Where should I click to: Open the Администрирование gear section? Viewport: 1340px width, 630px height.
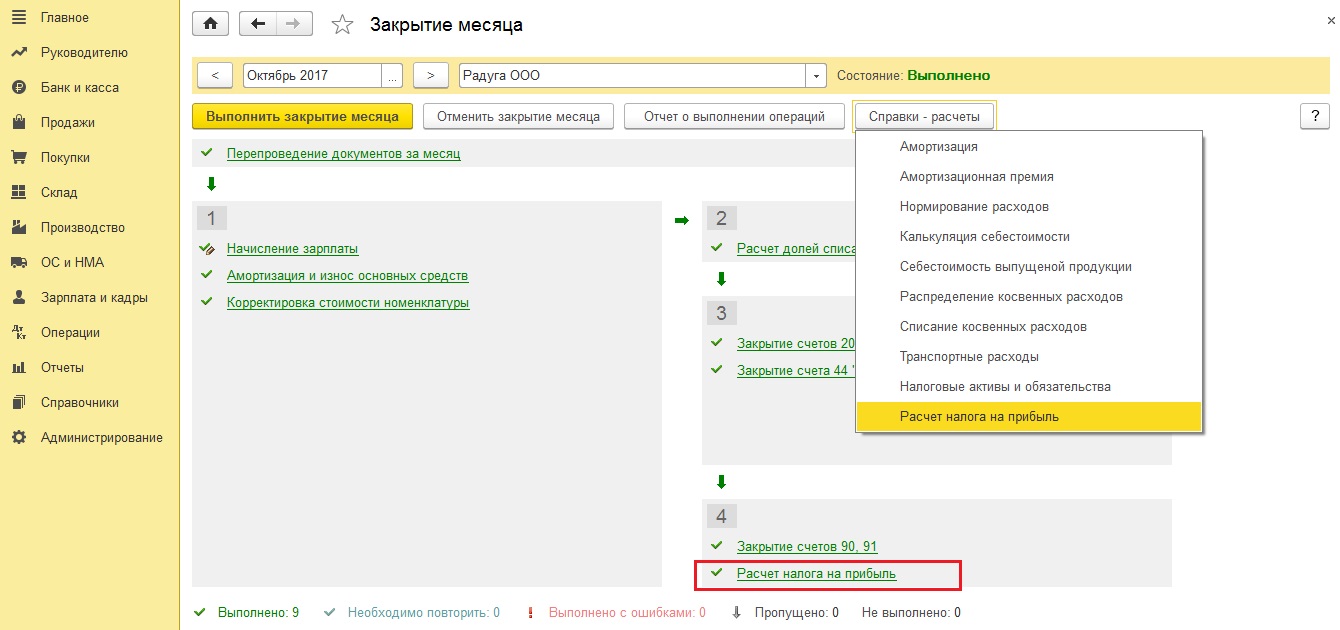pos(18,438)
